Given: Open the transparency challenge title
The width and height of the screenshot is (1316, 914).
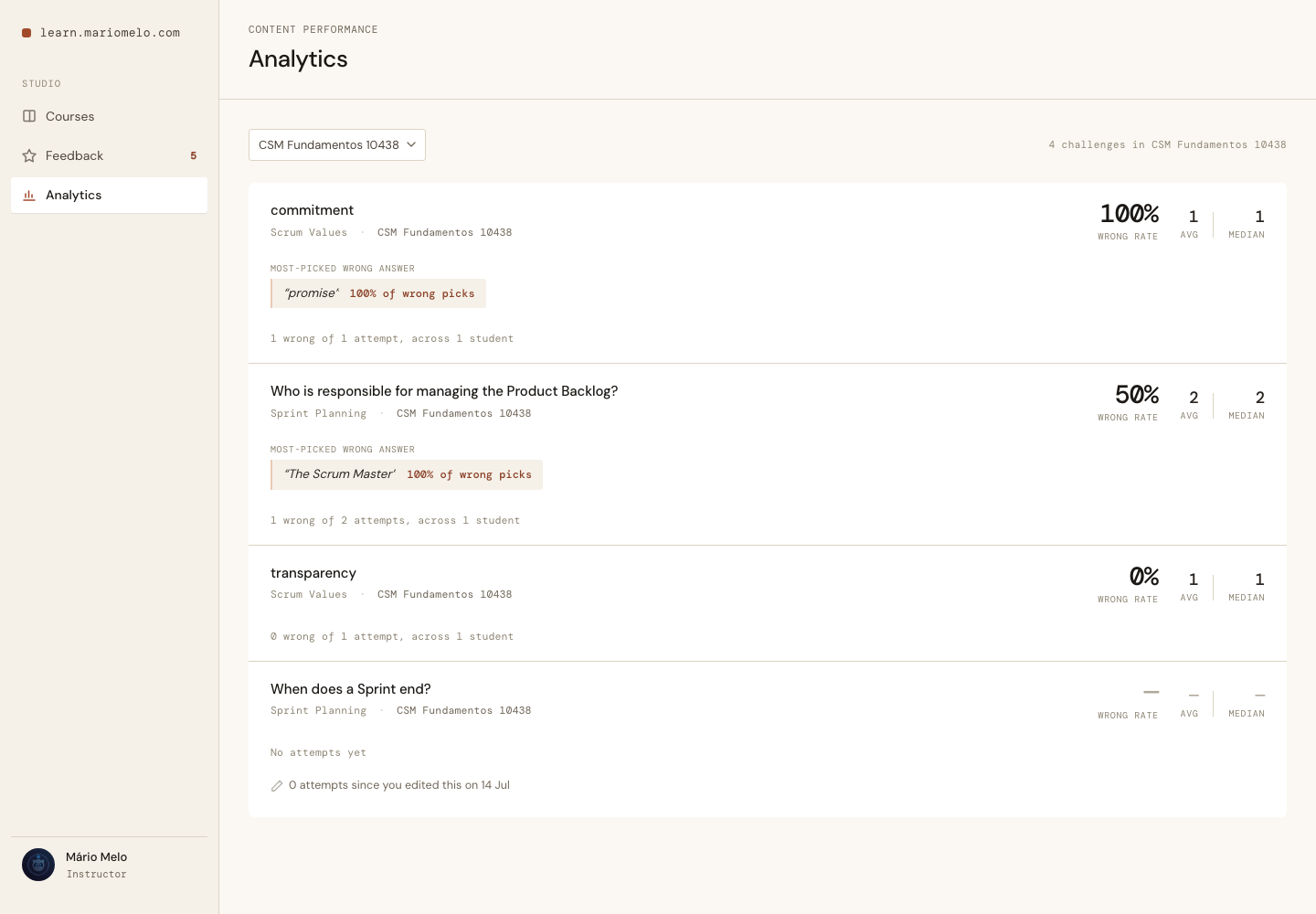Looking at the screenshot, I should click(313, 573).
